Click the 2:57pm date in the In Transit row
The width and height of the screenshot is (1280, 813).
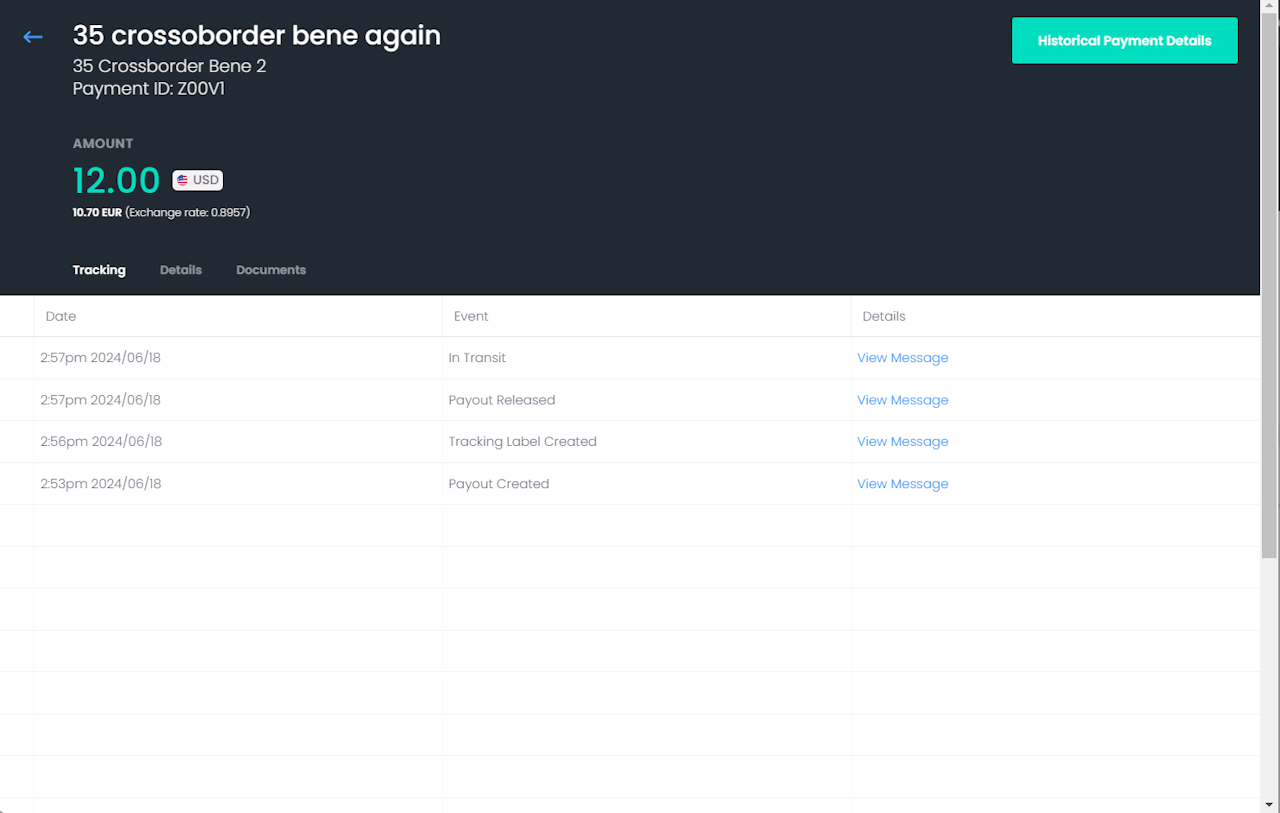101,358
